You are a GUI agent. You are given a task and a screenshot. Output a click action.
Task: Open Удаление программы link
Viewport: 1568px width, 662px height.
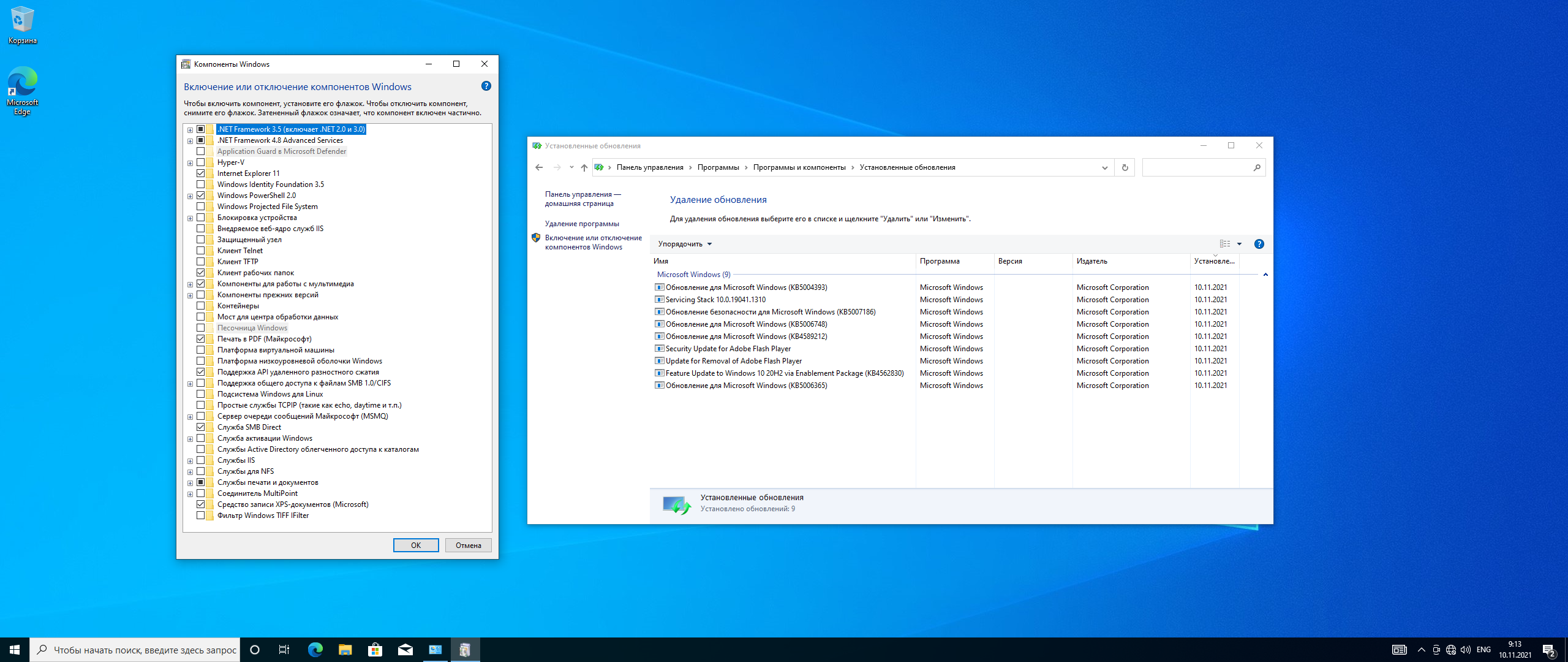pyautogui.click(x=582, y=224)
